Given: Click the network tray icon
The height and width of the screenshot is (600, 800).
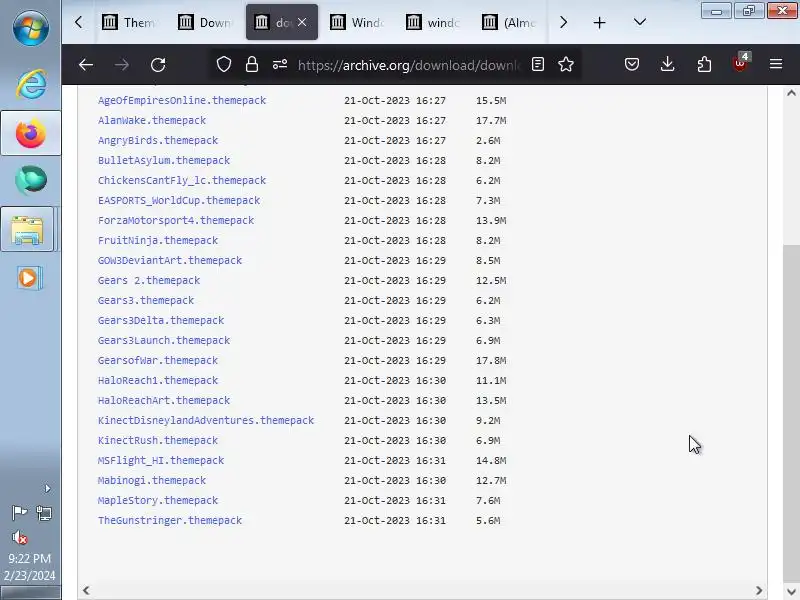Looking at the screenshot, I should point(44,513).
